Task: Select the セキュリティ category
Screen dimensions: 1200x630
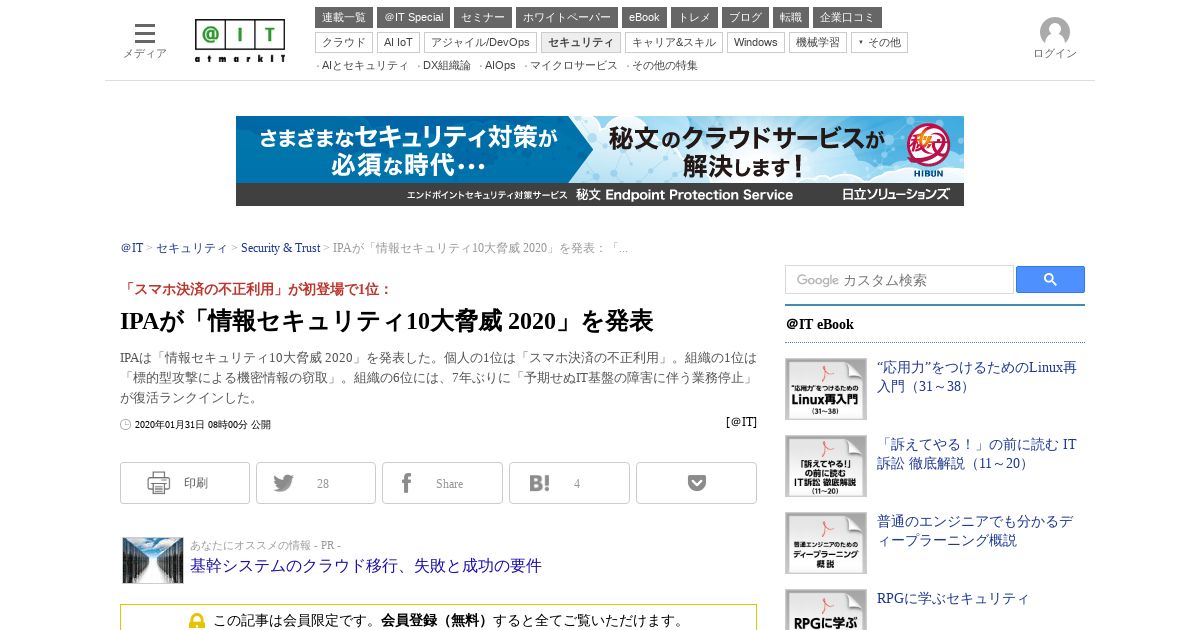Action: pos(581,42)
